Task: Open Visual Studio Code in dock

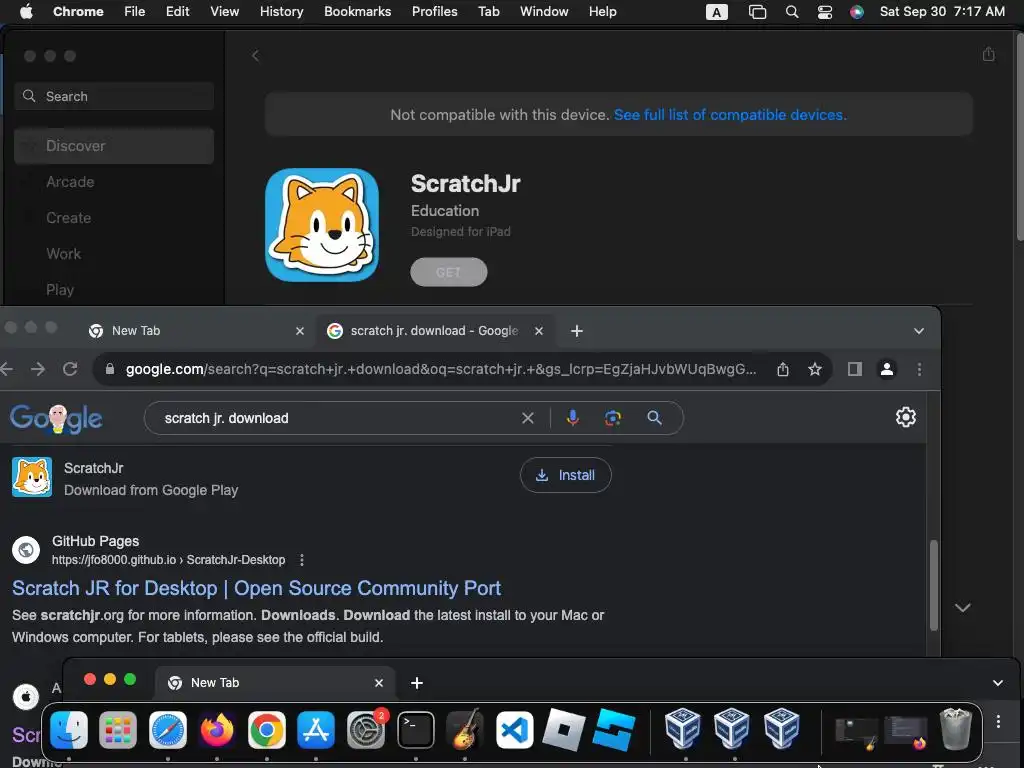Action: 514,729
